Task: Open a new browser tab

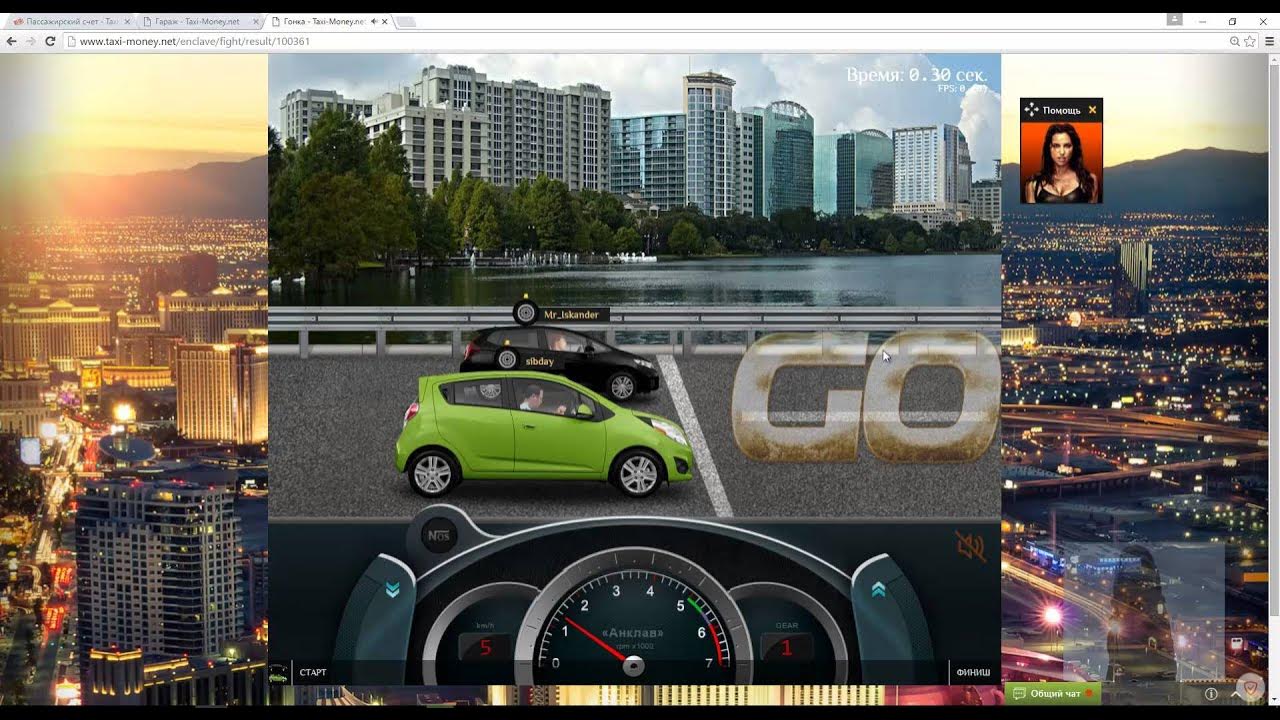Action: click(406, 21)
